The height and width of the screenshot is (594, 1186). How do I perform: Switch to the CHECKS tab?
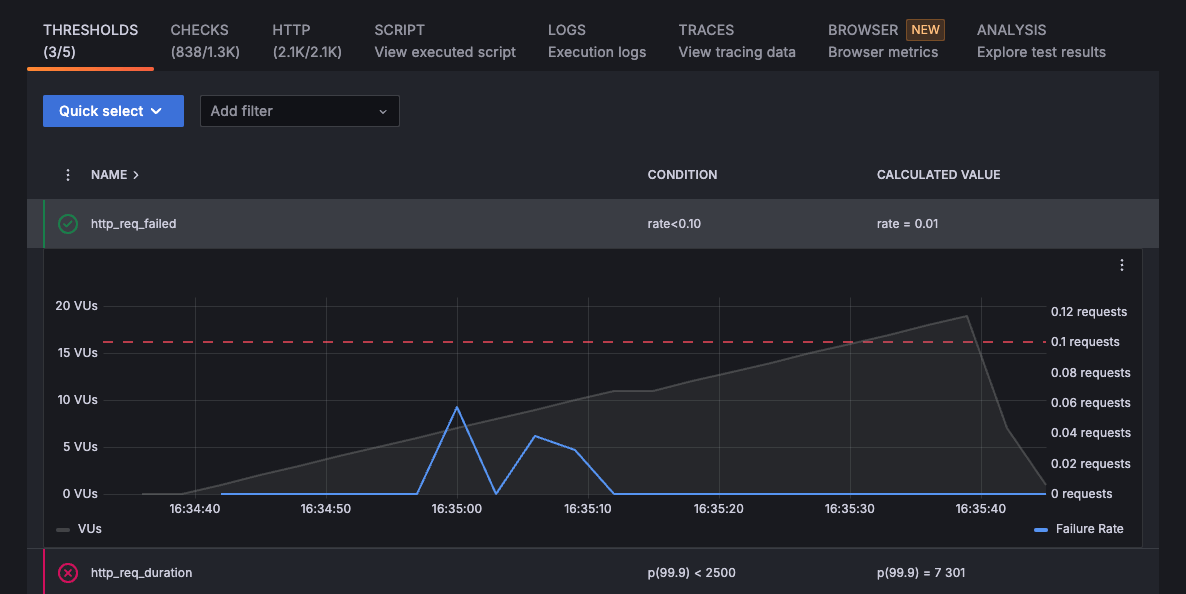point(204,41)
